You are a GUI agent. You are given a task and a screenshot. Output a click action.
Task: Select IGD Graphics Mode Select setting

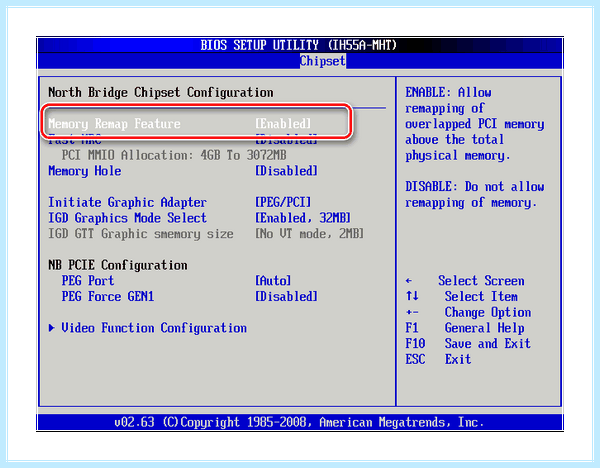tap(127, 218)
